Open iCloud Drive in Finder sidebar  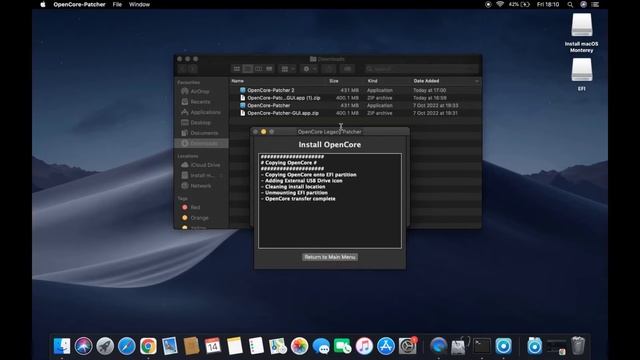pos(201,165)
